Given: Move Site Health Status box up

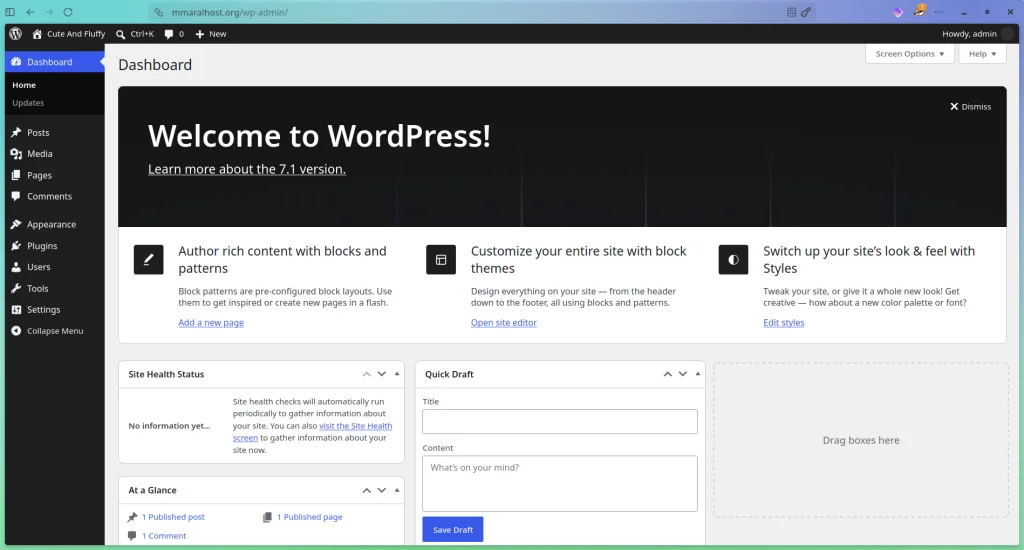Looking at the screenshot, I should pyautogui.click(x=366, y=374).
